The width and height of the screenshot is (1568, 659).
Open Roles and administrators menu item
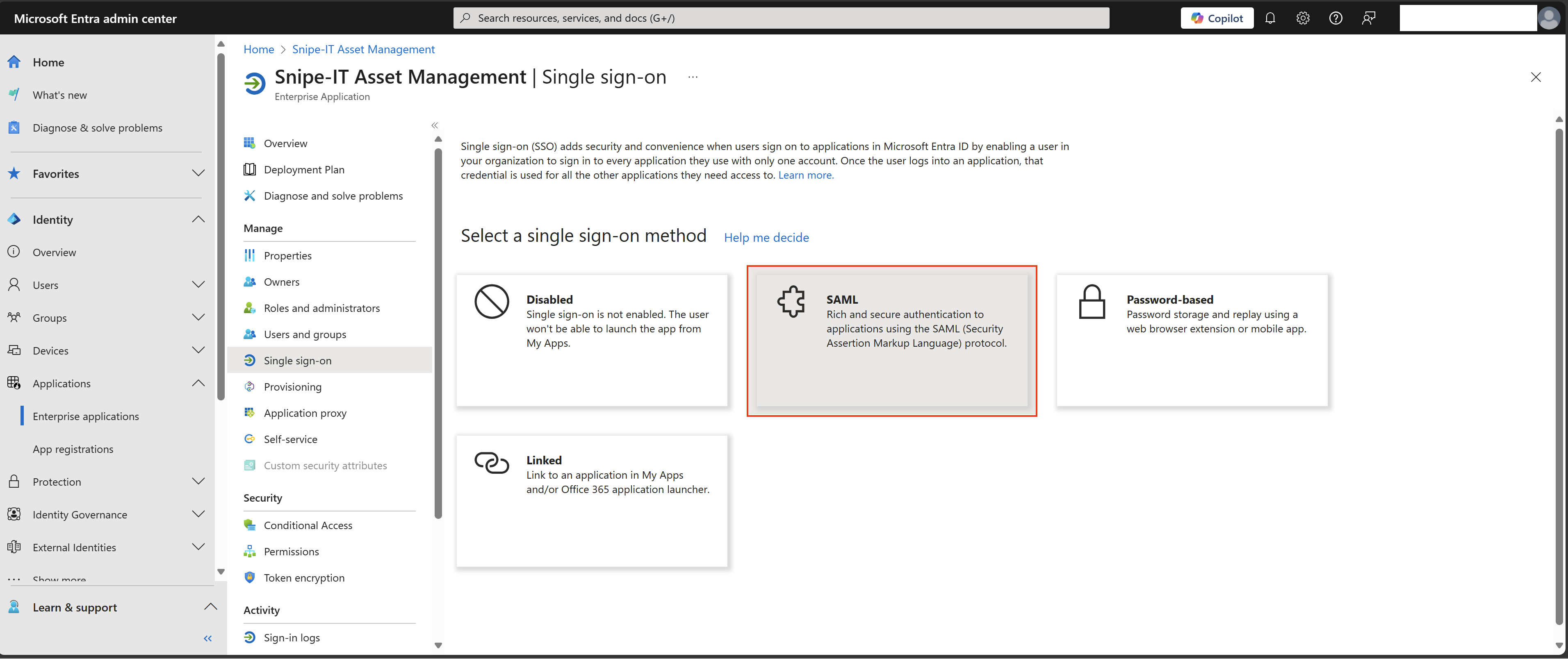(x=321, y=309)
